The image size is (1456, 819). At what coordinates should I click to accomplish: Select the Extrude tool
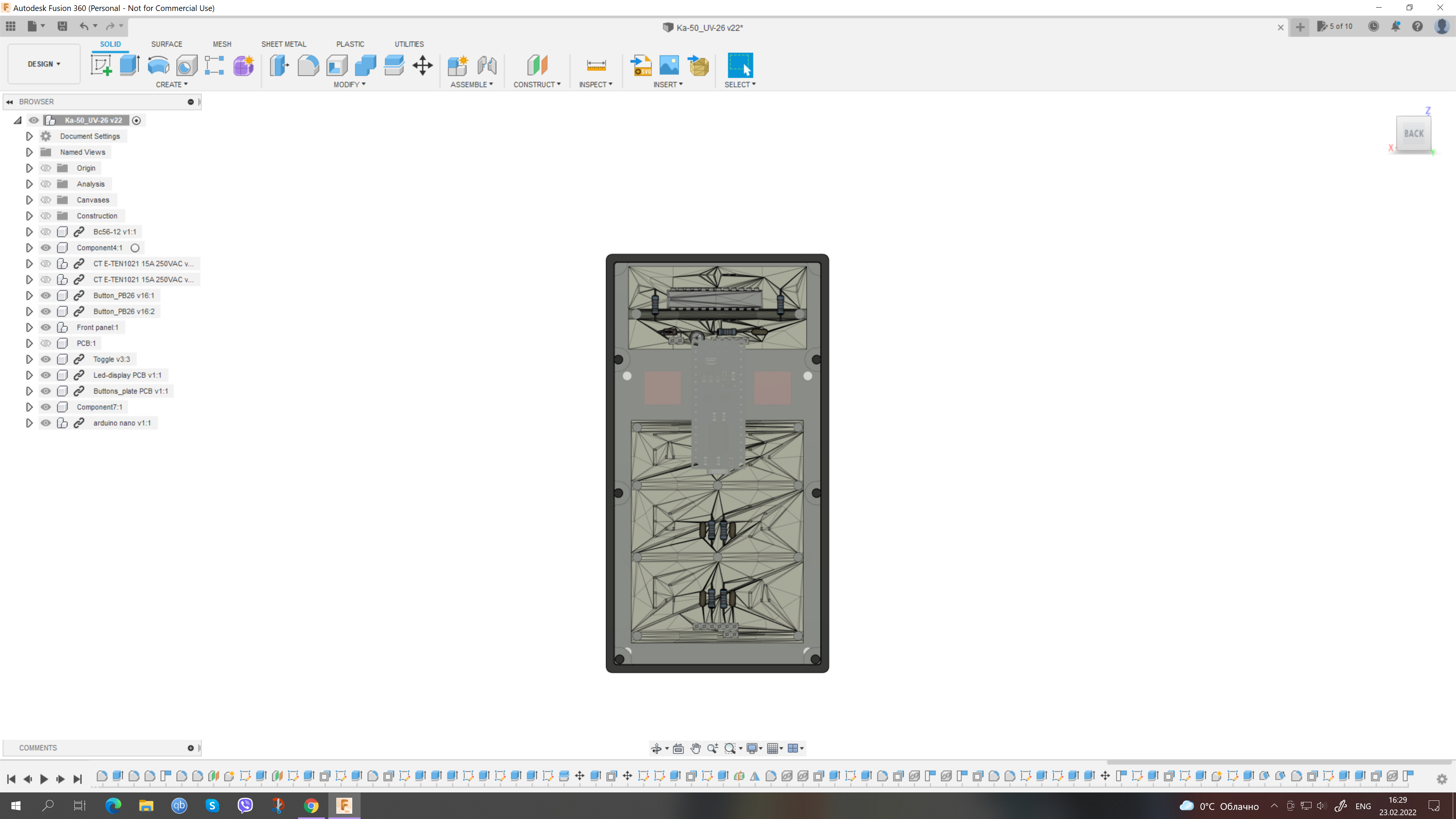(129, 65)
